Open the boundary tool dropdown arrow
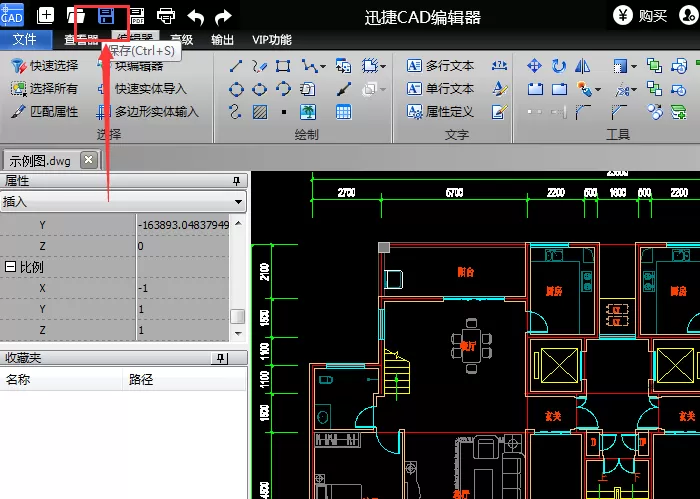The height and width of the screenshot is (499, 700). (383, 67)
